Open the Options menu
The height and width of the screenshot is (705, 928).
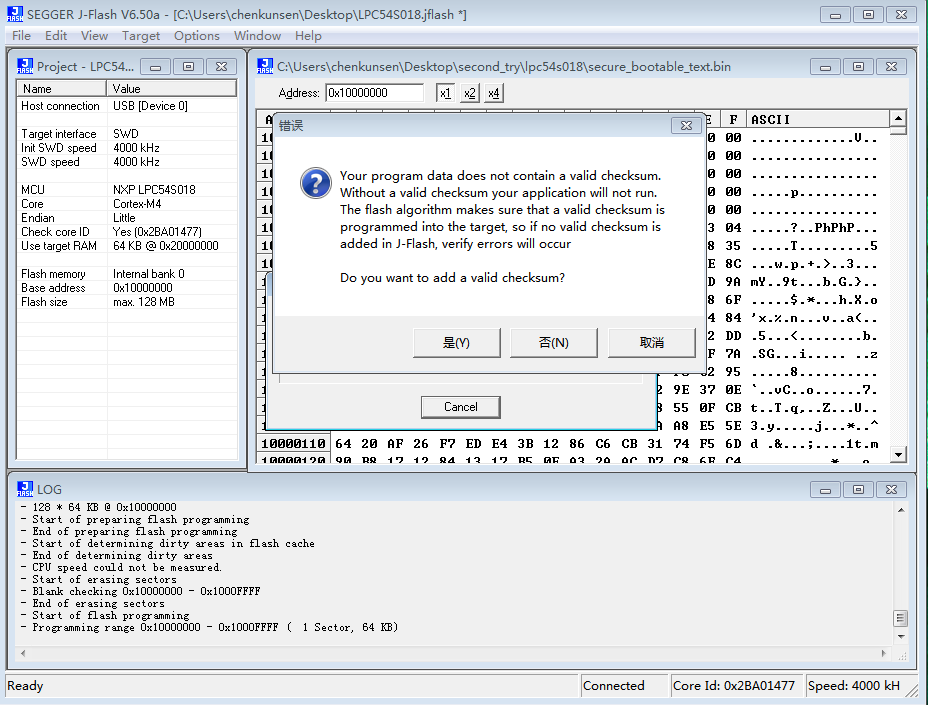[x=196, y=36]
